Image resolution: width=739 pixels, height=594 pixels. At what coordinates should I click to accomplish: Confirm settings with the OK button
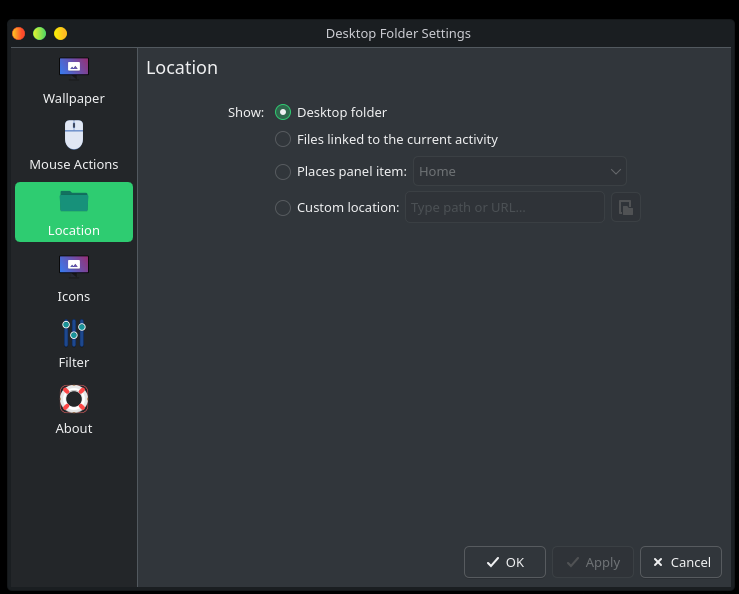504,562
